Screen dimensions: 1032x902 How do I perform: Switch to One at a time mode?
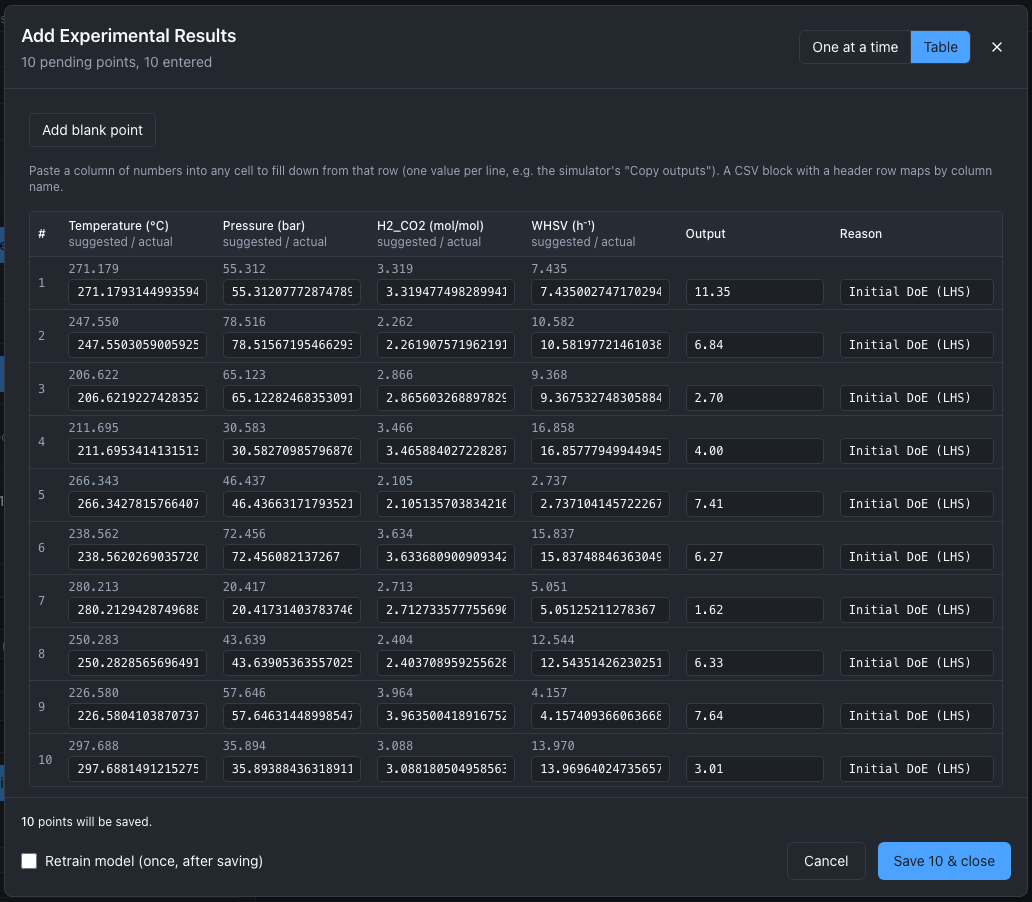click(x=855, y=47)
